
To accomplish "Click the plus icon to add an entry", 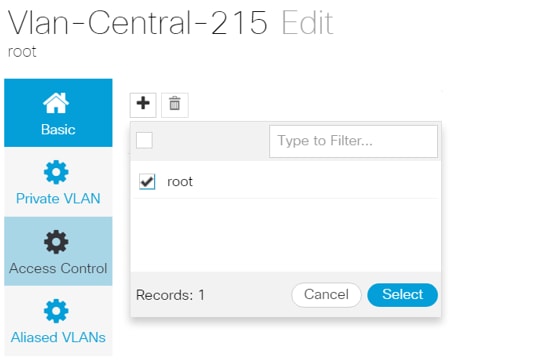I will pyautogui.click(x=143, y=104).
